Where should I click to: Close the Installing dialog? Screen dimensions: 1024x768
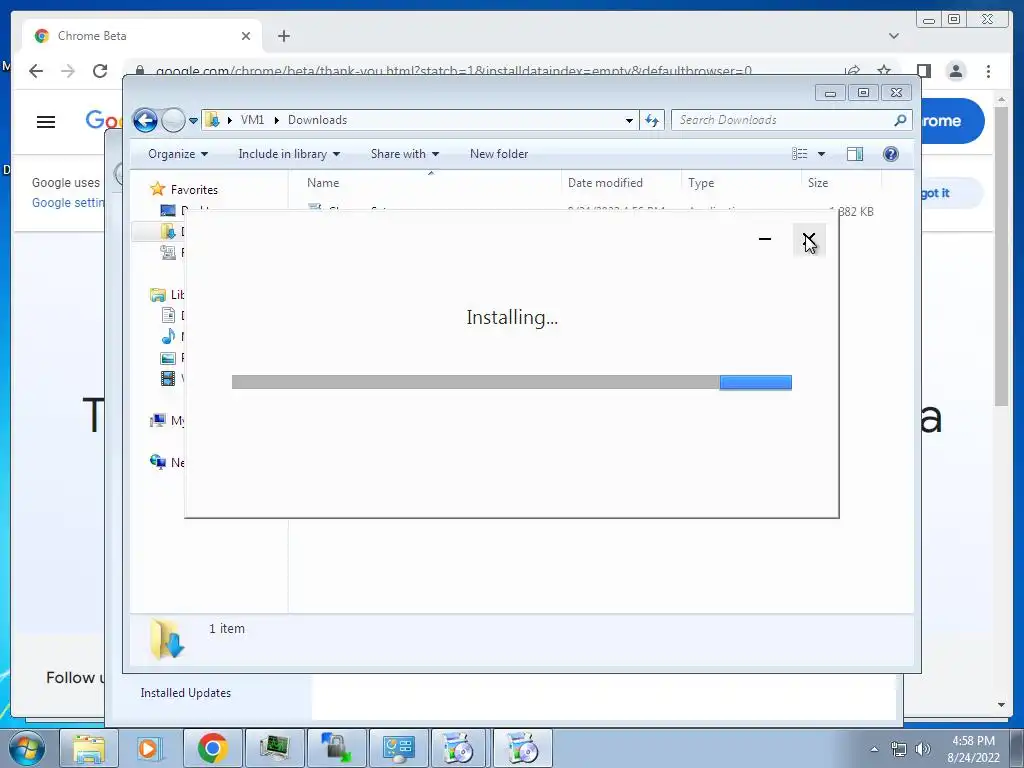[809, 240]
